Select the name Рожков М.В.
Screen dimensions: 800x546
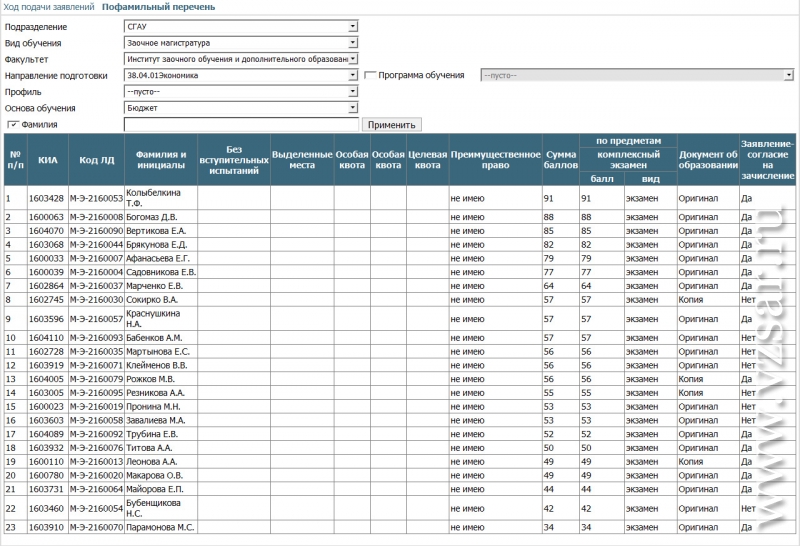coord(151,379)
